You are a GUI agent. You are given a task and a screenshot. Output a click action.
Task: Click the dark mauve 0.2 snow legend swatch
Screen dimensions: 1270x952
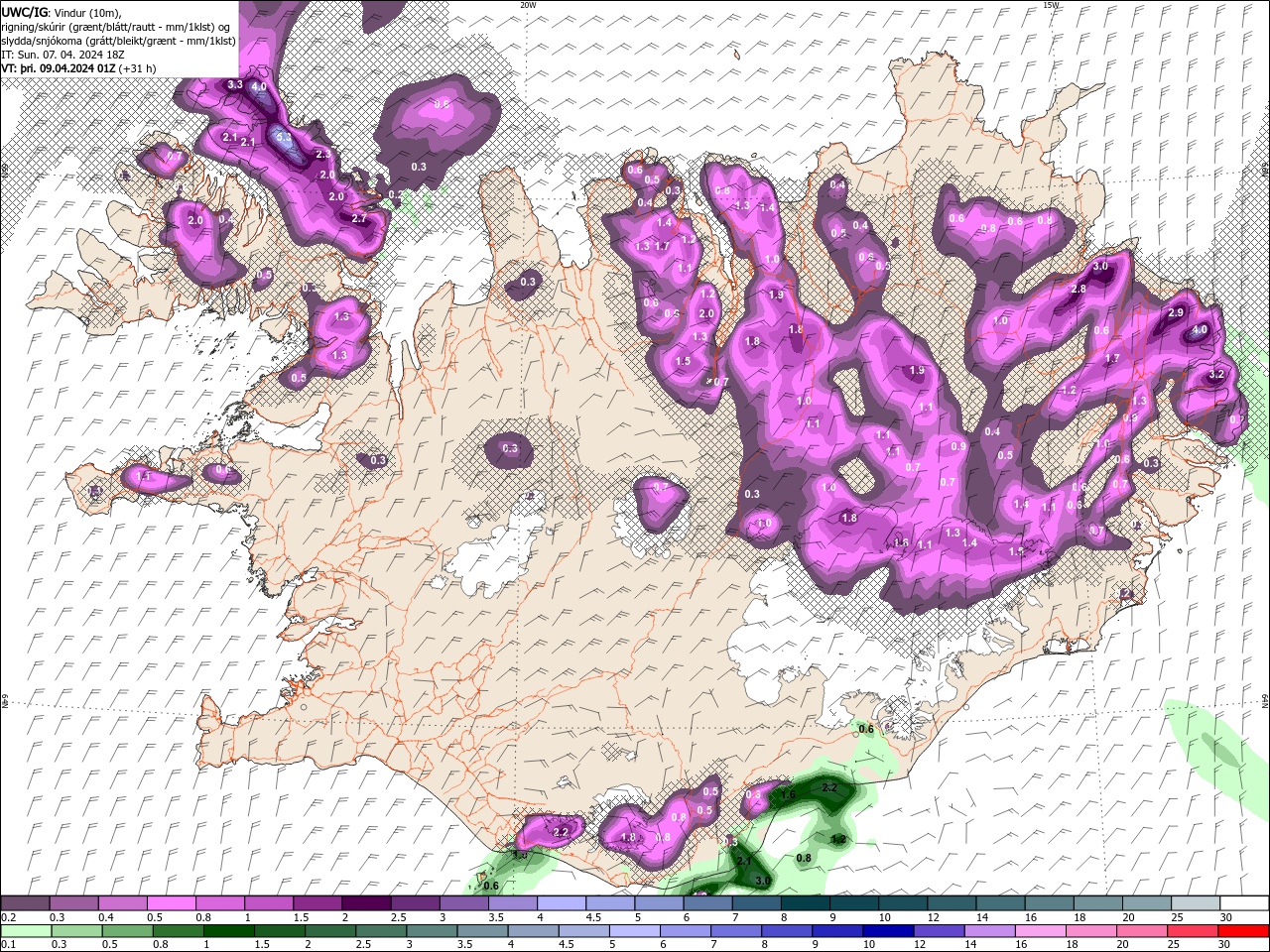tap(25, 903)
